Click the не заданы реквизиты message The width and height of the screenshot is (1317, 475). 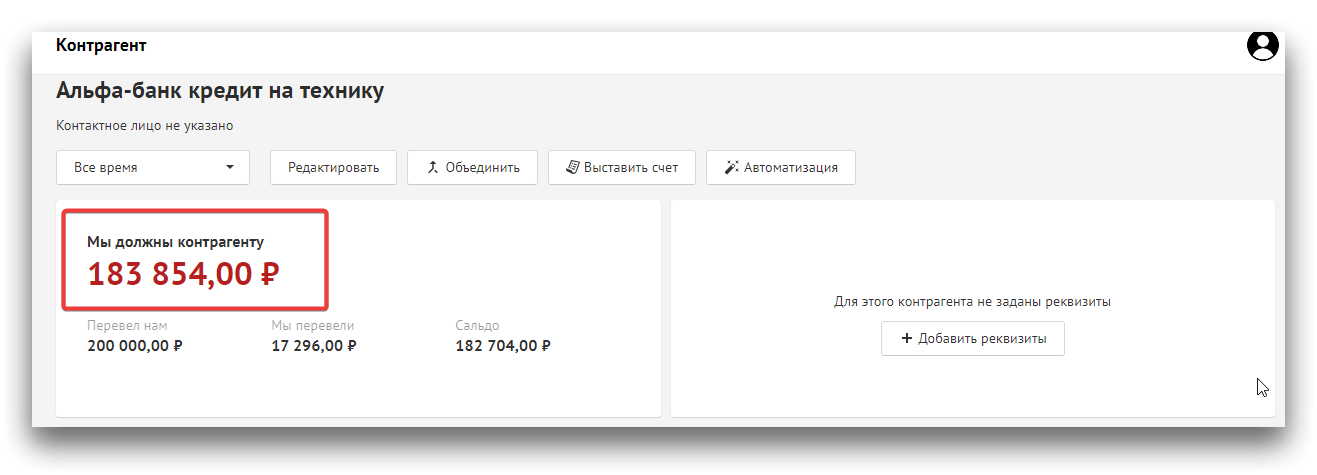(972, 301)
